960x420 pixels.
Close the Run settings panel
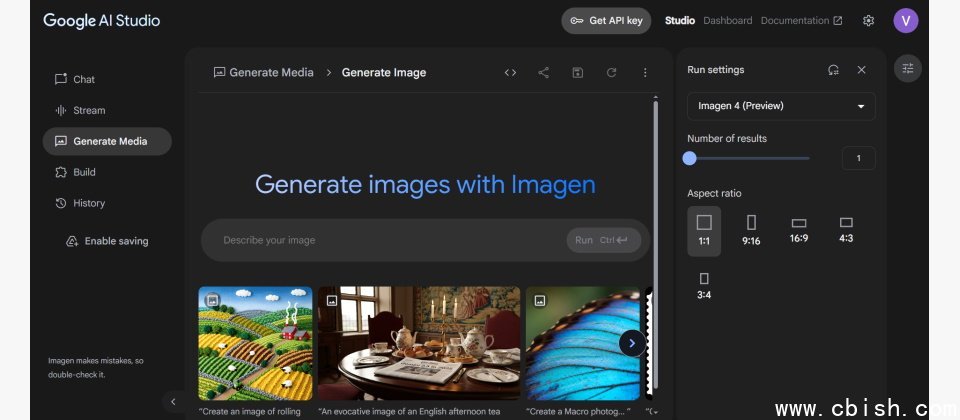click(861, 70)
